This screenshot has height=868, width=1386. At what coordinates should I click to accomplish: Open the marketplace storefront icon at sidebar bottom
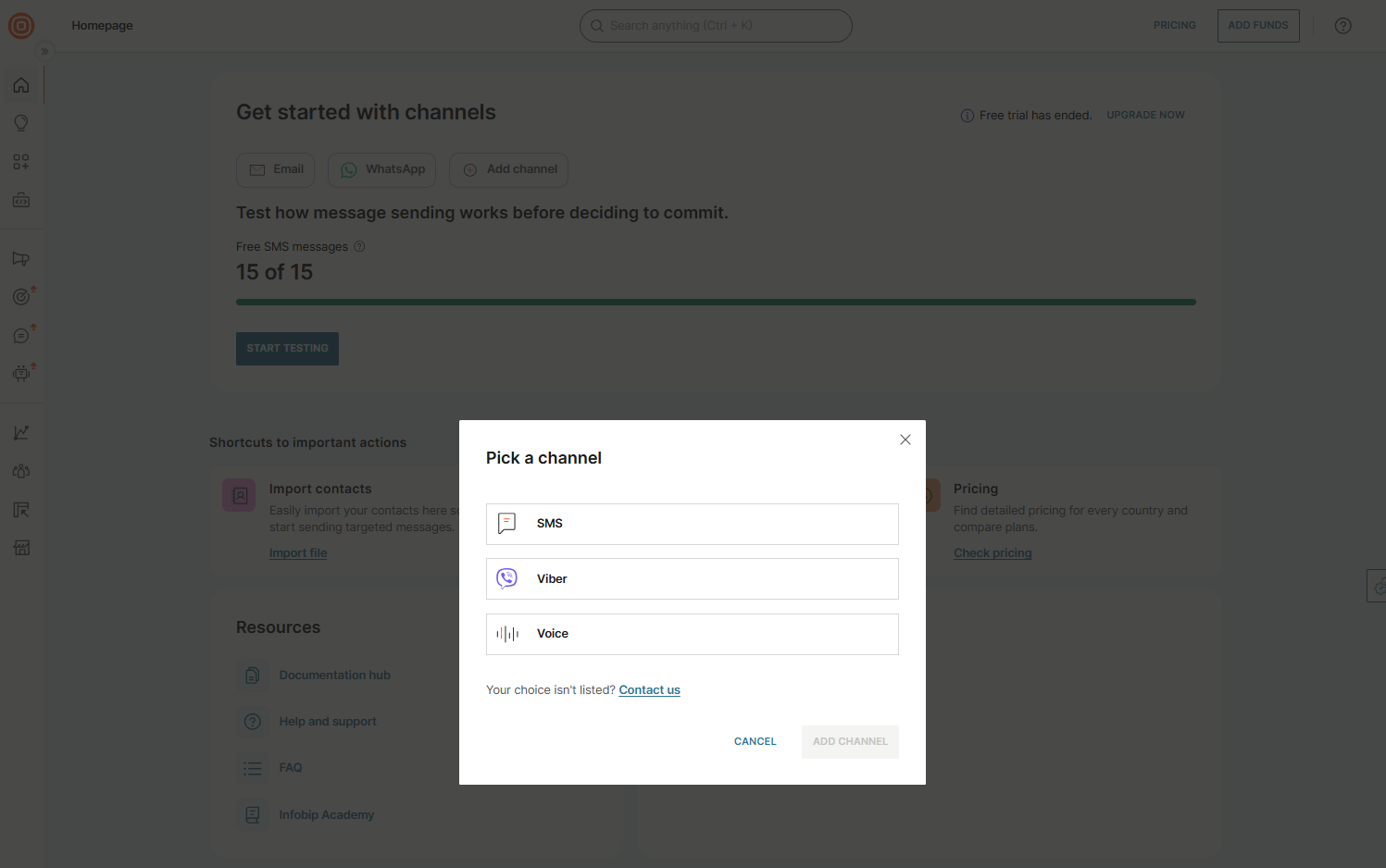[x=21, y=547]
